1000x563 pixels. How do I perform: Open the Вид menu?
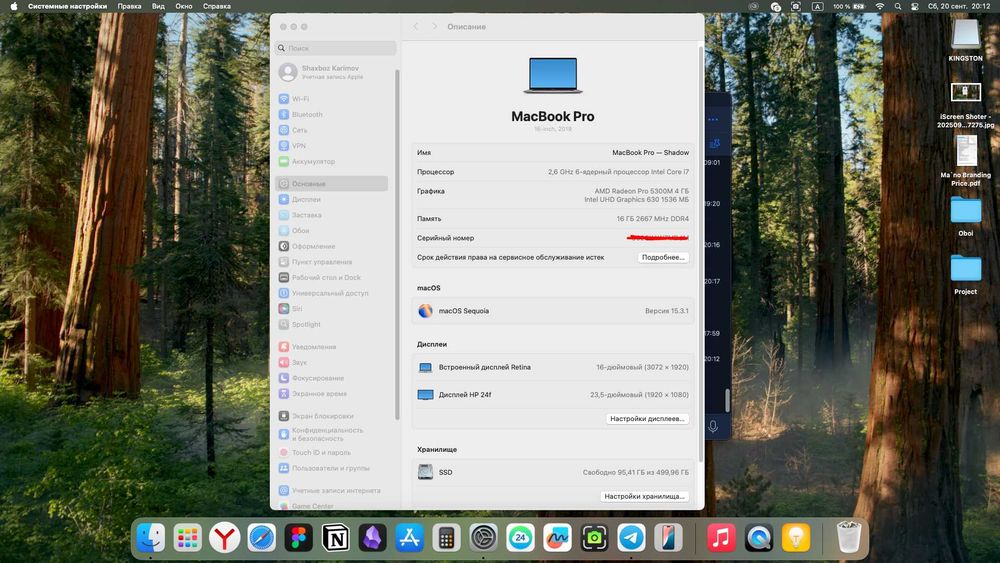158,6
